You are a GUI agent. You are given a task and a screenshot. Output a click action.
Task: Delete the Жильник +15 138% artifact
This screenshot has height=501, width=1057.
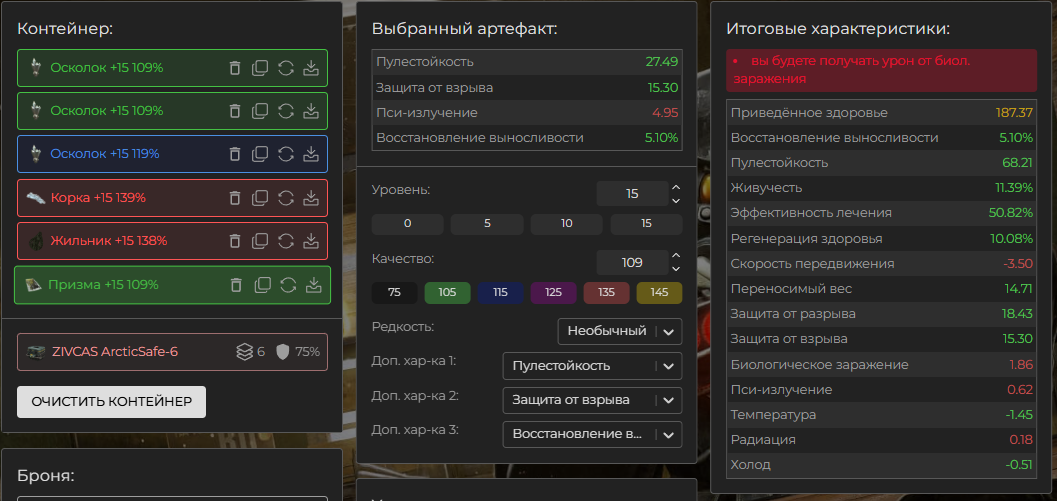[x=235, y=241]
